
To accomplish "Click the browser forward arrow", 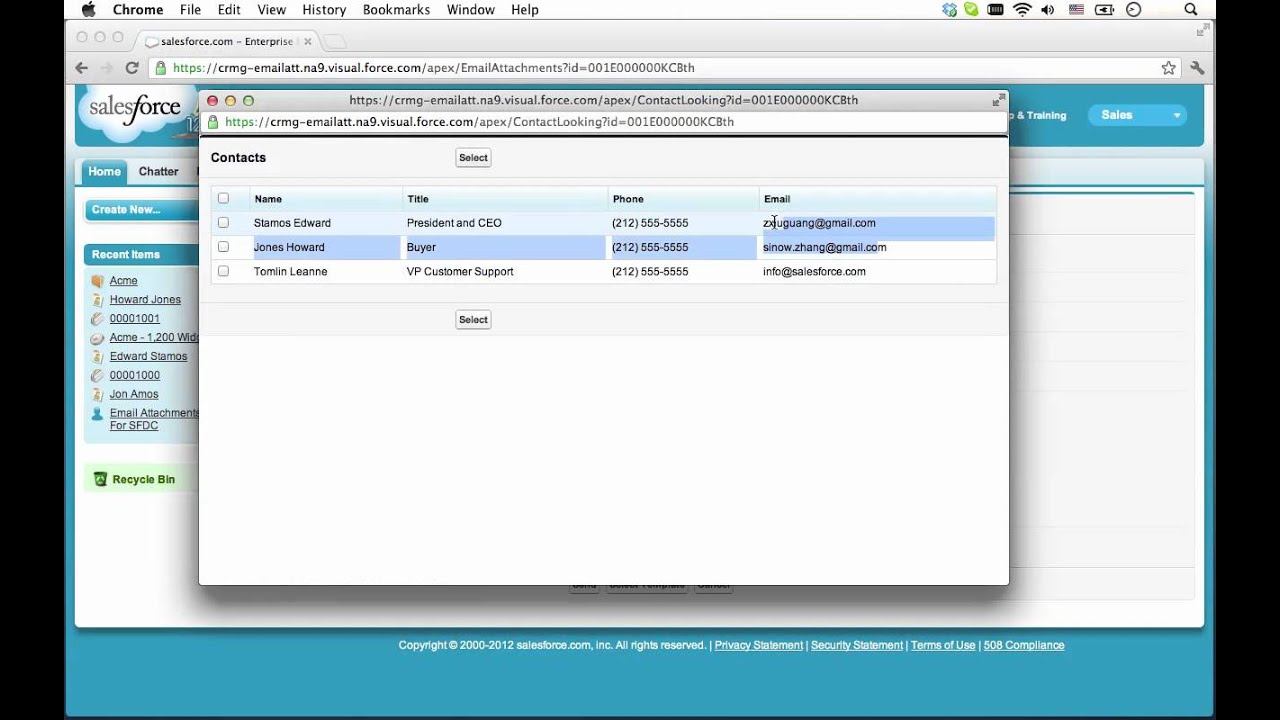I will tap(107, 68).
